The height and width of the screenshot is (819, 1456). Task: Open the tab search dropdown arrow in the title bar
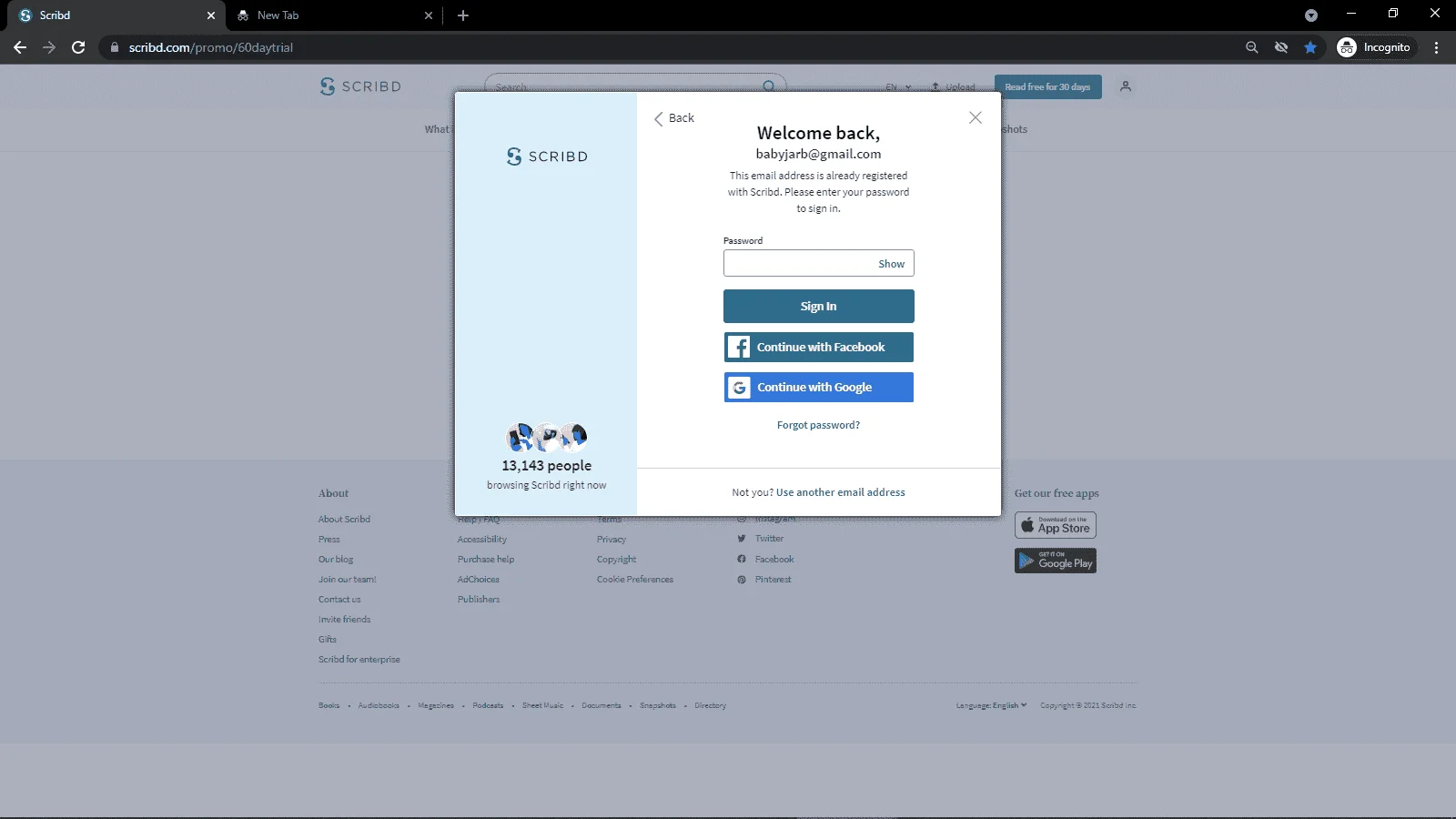[x=1311, y=15]
